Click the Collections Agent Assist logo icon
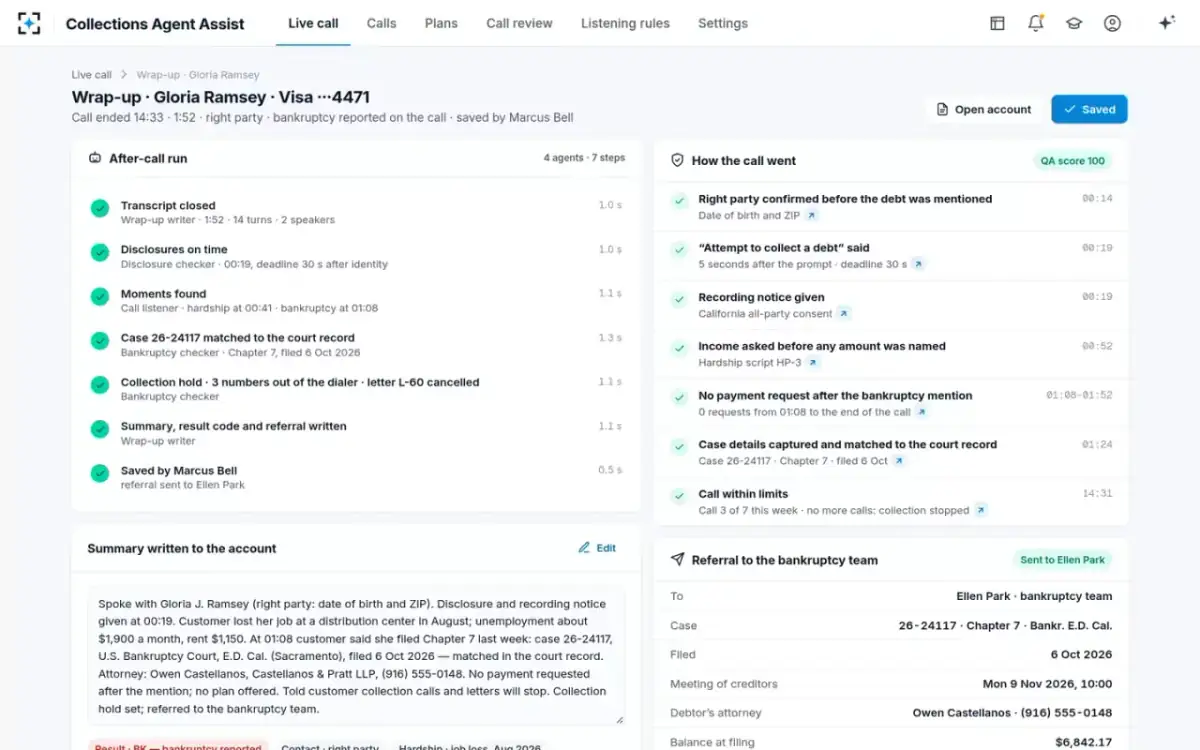This screenshot has width=1200, height=750. coord(29,23)
